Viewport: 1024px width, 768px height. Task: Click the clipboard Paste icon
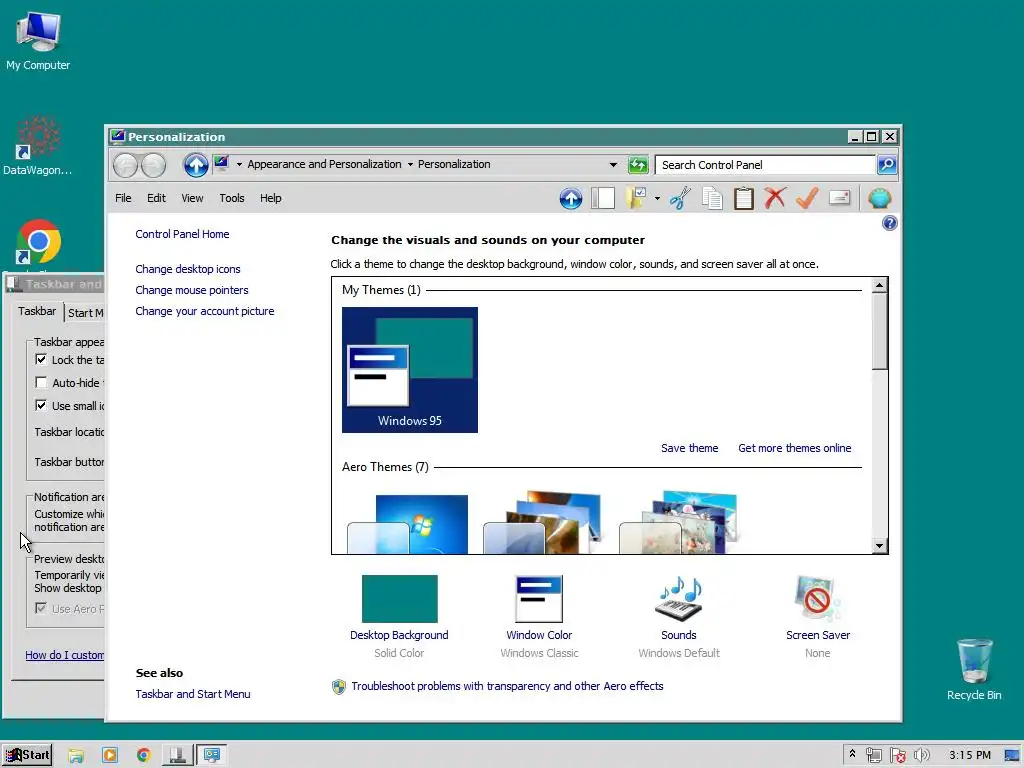(x=743, y=199)
